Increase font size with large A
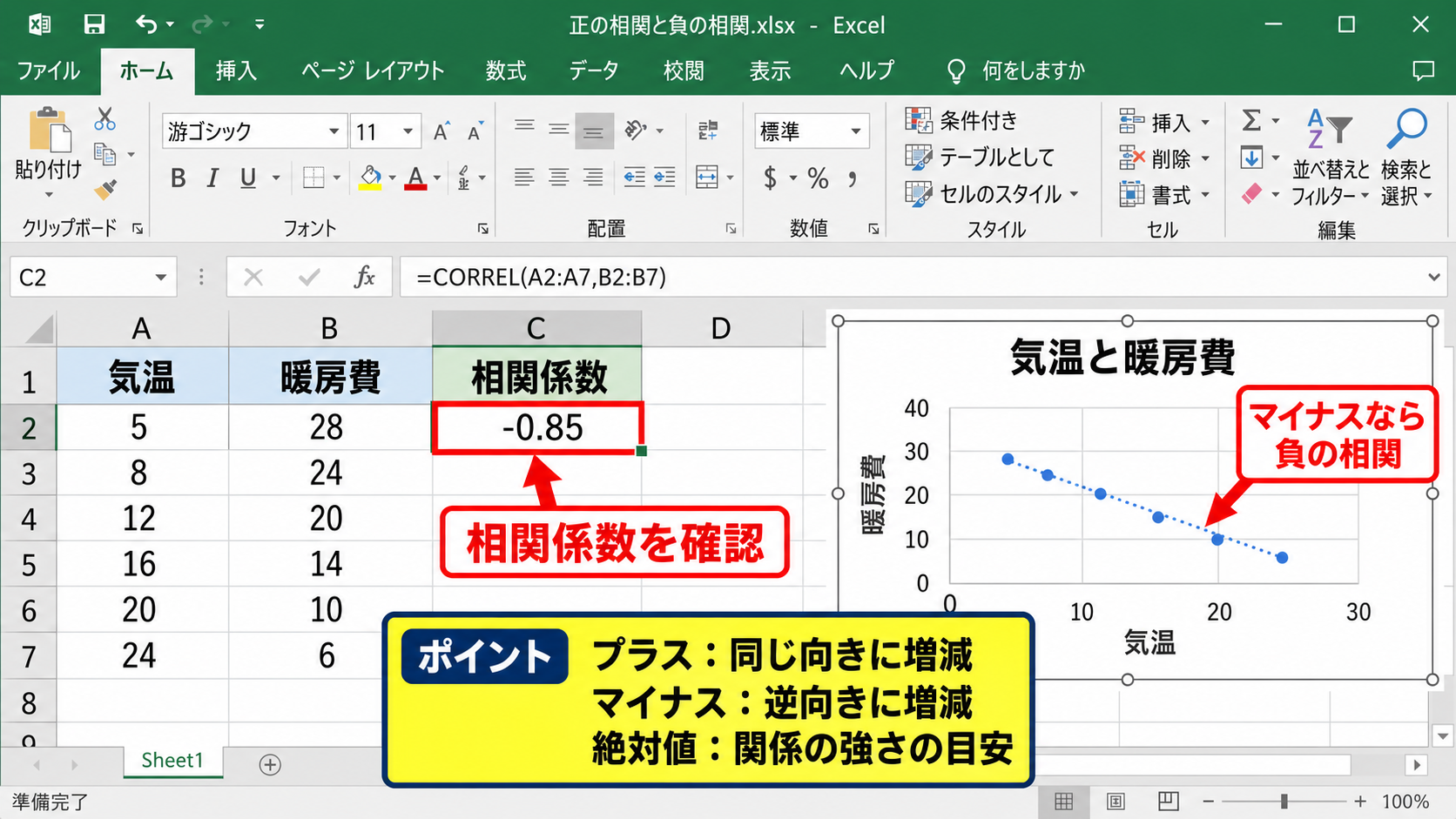 click(x=442, y=131)
